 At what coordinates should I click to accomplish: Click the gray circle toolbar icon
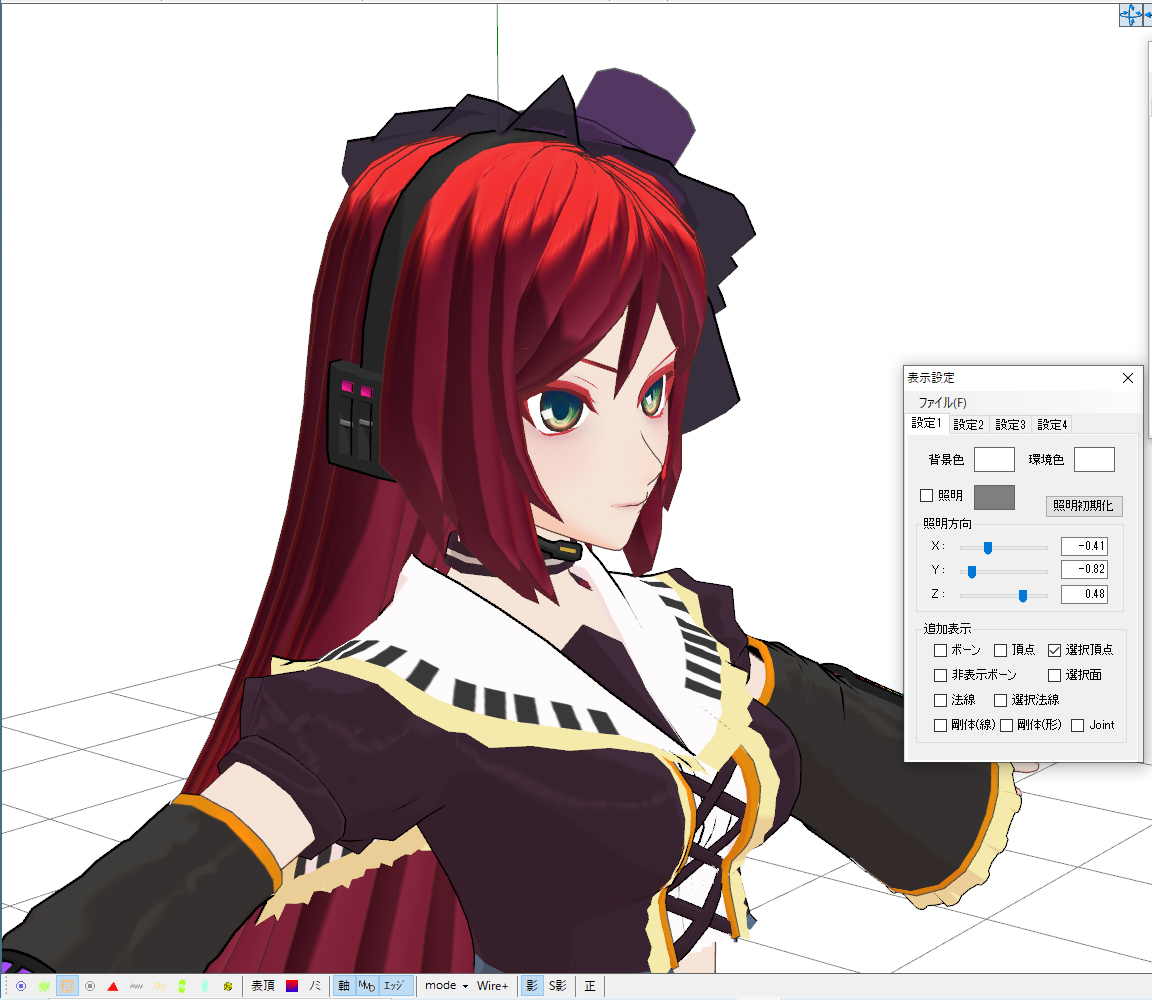pyautogui.click(x=90, y=986)
